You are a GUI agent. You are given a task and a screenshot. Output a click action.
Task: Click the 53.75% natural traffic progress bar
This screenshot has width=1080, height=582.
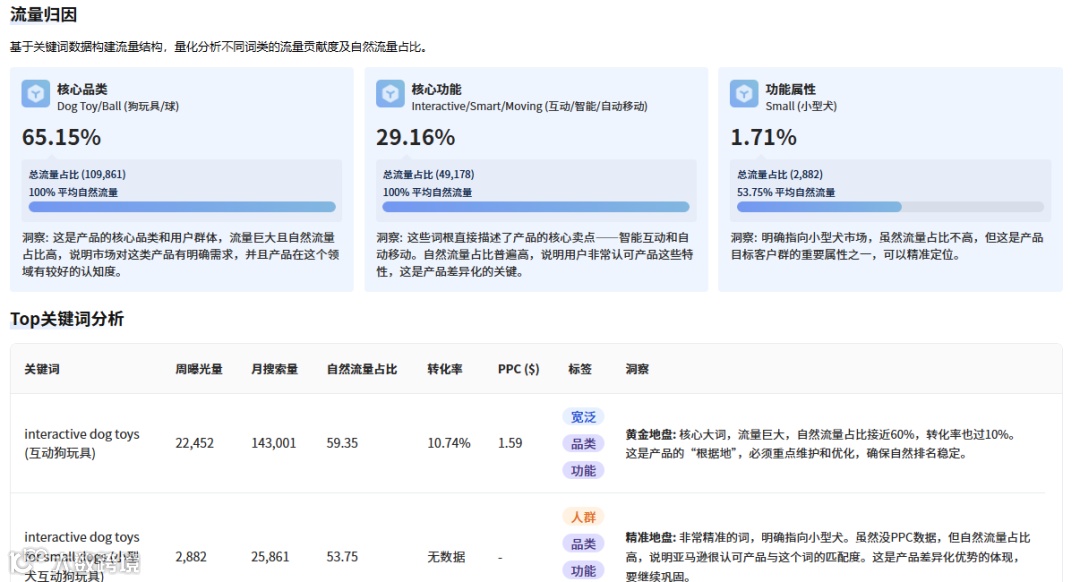(890, 207)
